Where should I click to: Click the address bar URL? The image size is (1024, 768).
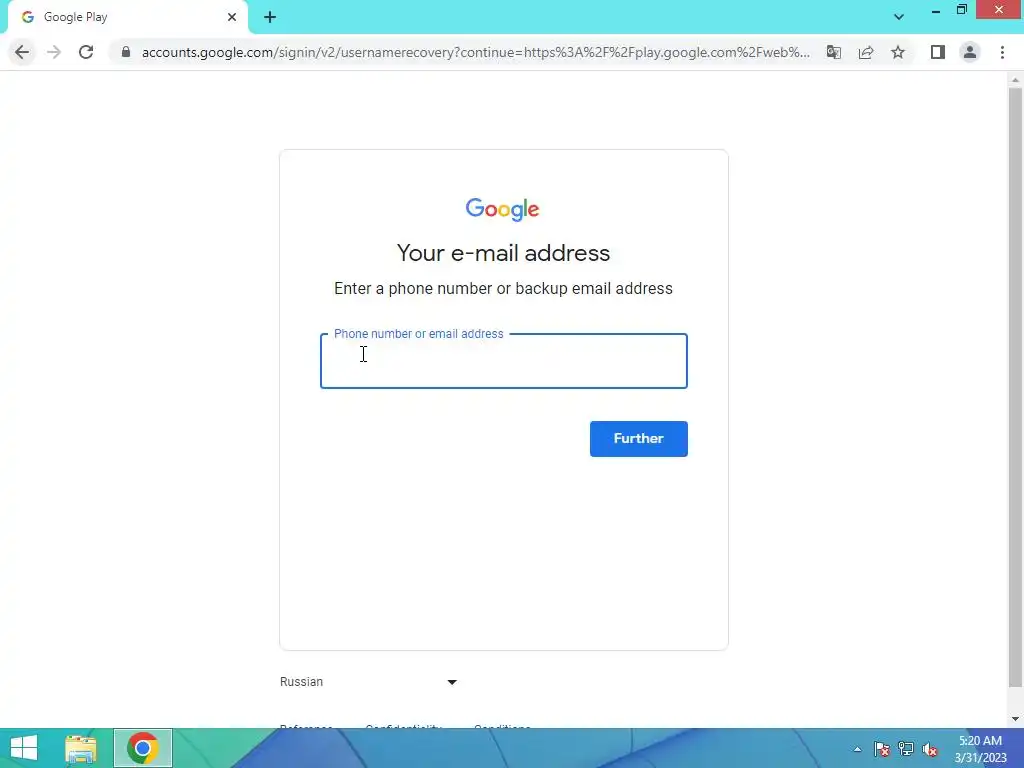[x=475, y=52]
